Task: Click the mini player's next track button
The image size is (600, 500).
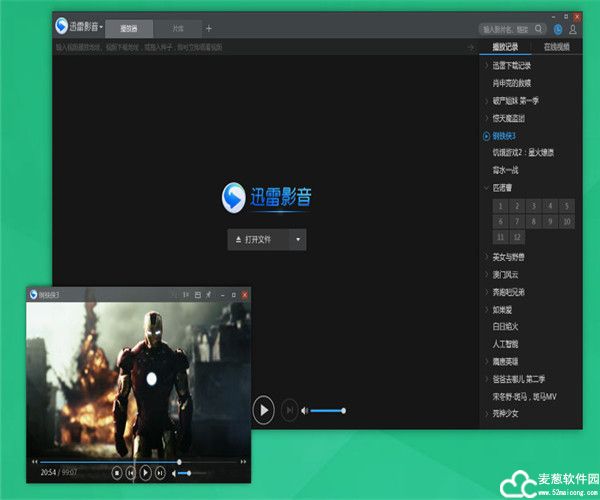Action: coord(161,471)
